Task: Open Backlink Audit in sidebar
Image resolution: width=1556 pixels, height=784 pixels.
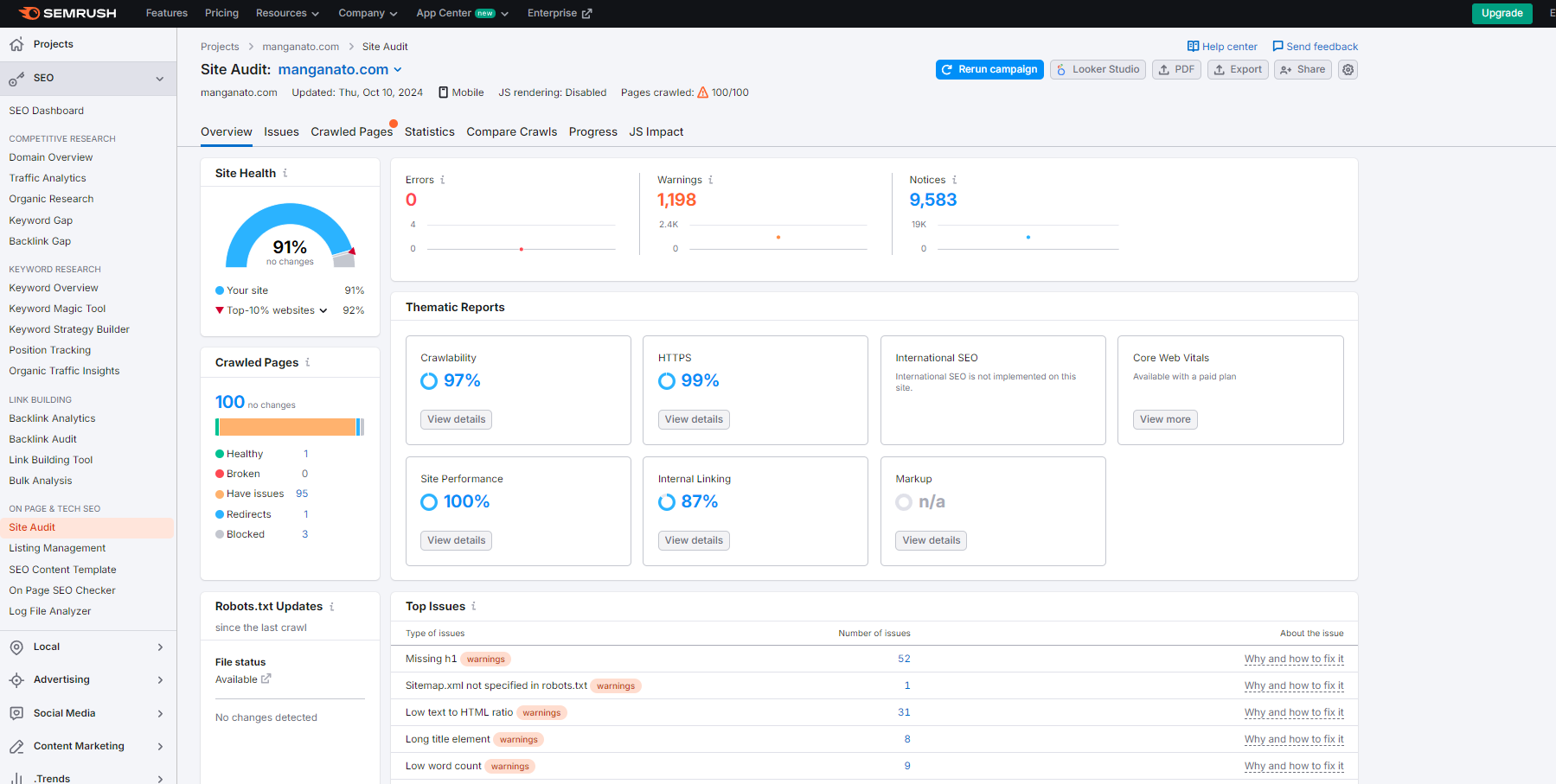Action: point(43,439)
